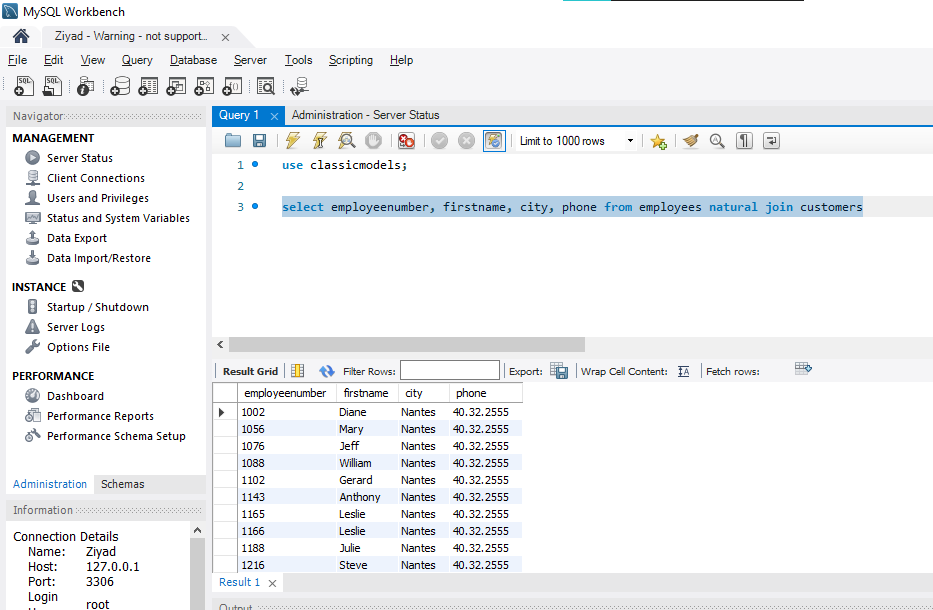Image resolution: width=933 pixels, height=610 pixels.
Task: Create a new table icon
Action: (148, 86)
